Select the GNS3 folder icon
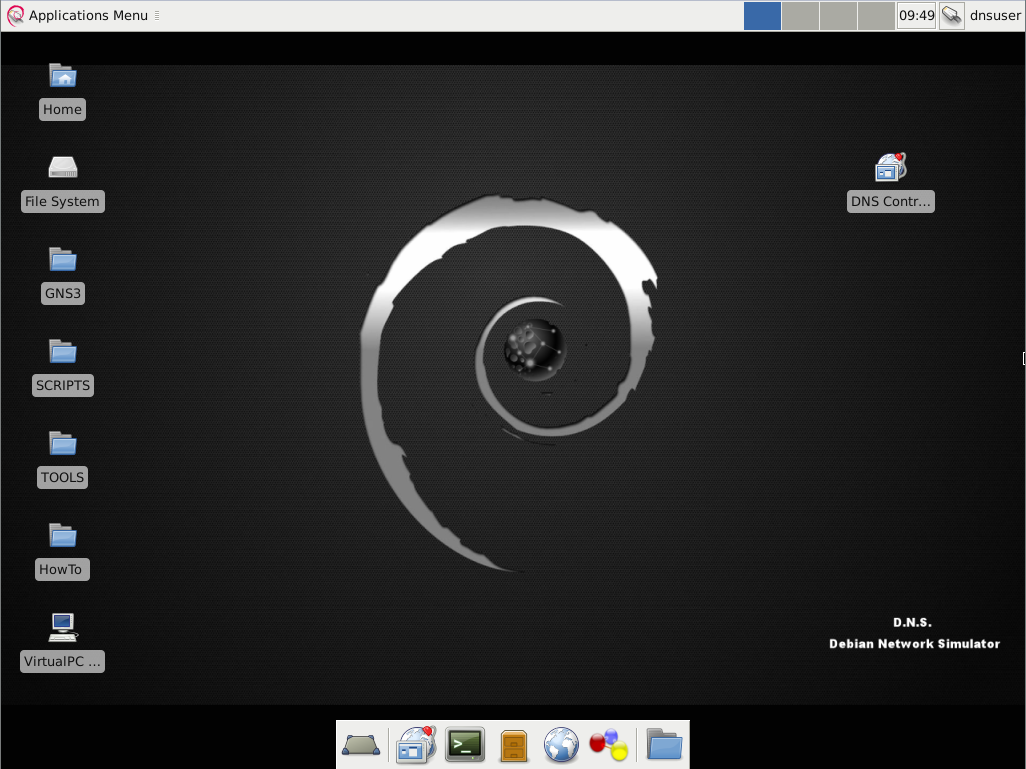This screenshot has height=769, width=1026. [x=63, y=260]
